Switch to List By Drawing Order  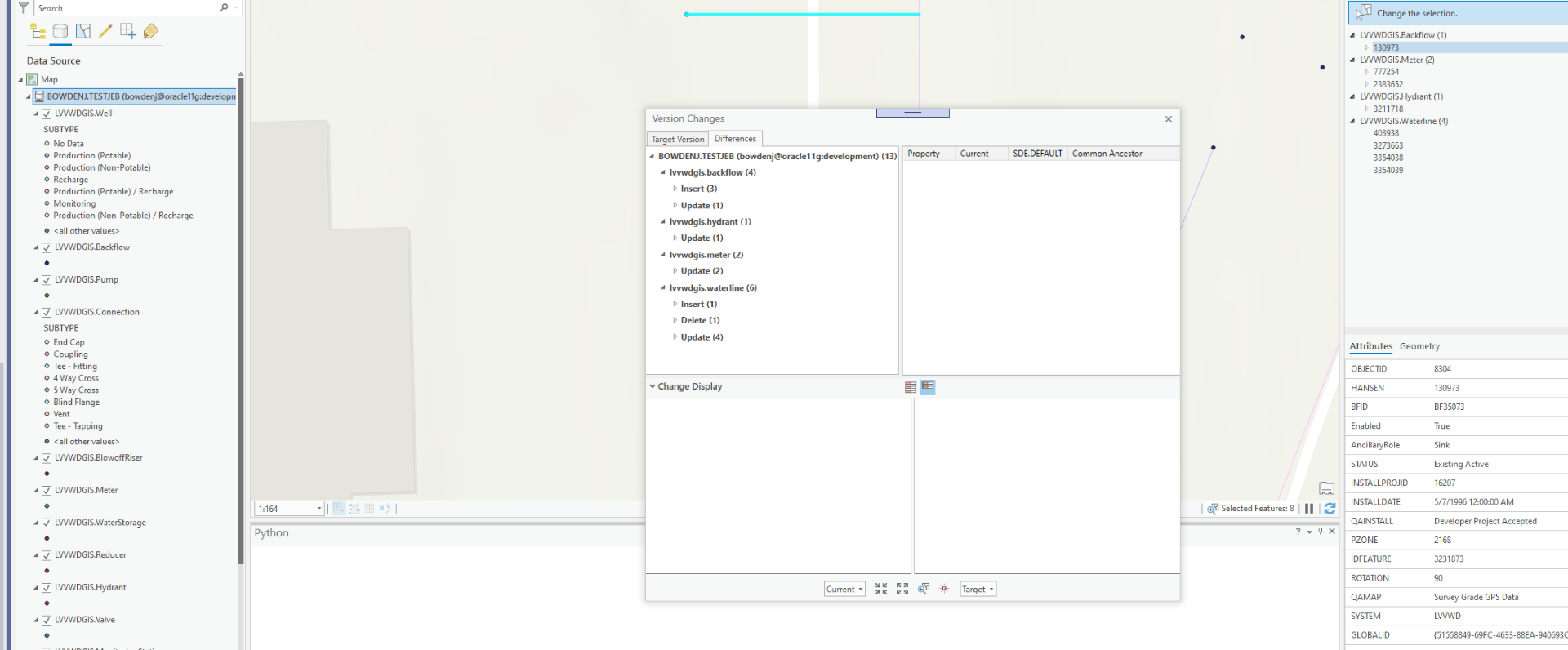pyautogui.click(x=38, y=31)
